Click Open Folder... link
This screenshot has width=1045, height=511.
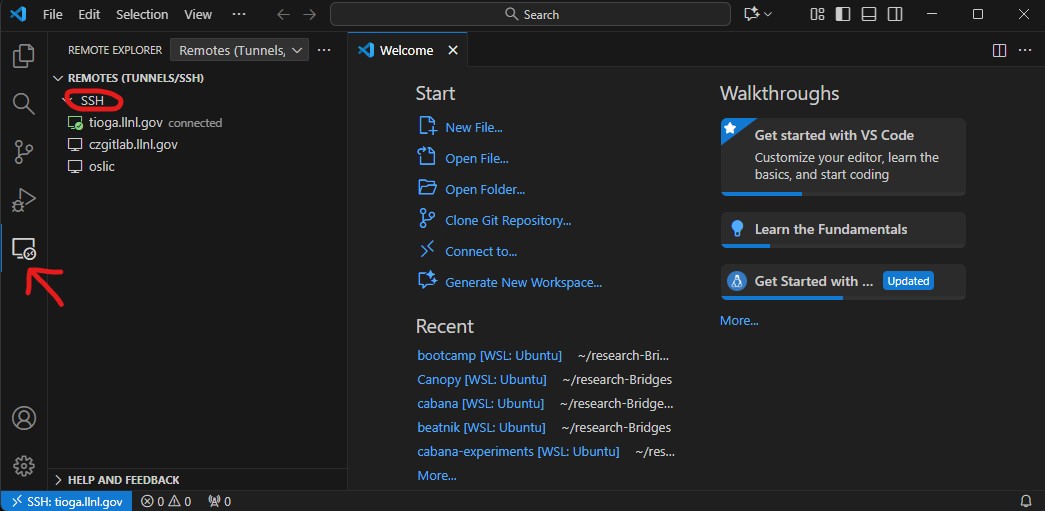point(485,189)
